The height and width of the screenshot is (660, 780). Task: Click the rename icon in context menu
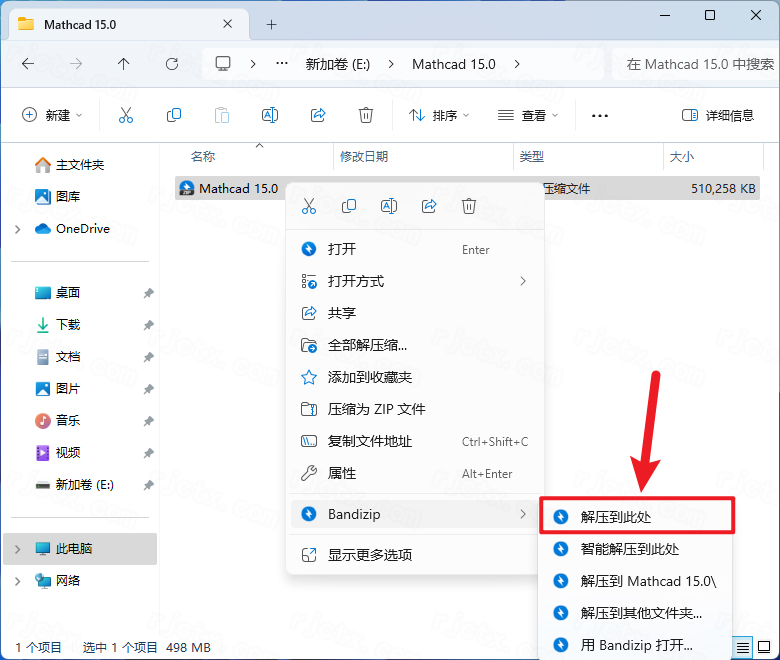pos(389,206)
